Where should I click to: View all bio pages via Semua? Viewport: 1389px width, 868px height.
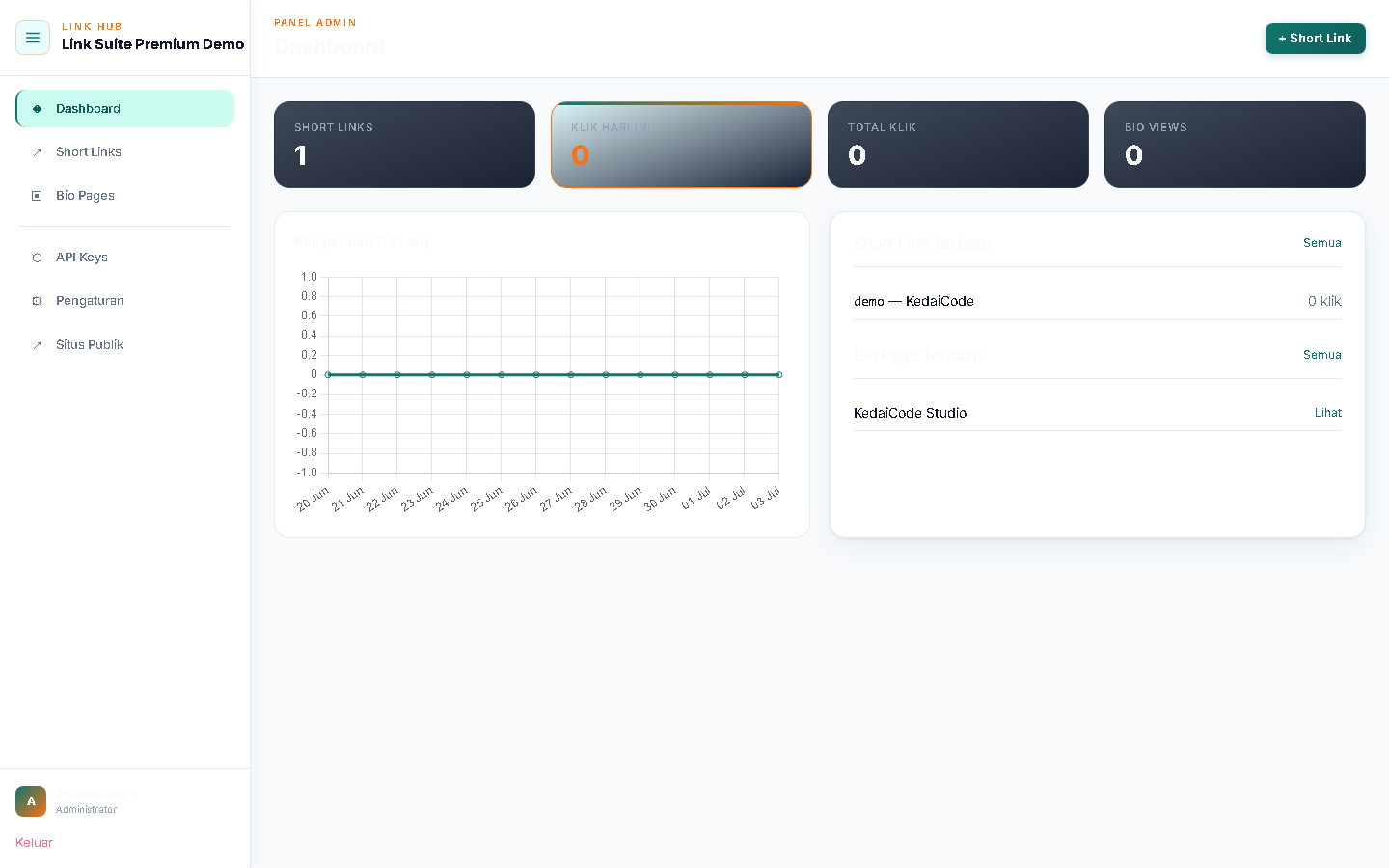(1321, 355)
